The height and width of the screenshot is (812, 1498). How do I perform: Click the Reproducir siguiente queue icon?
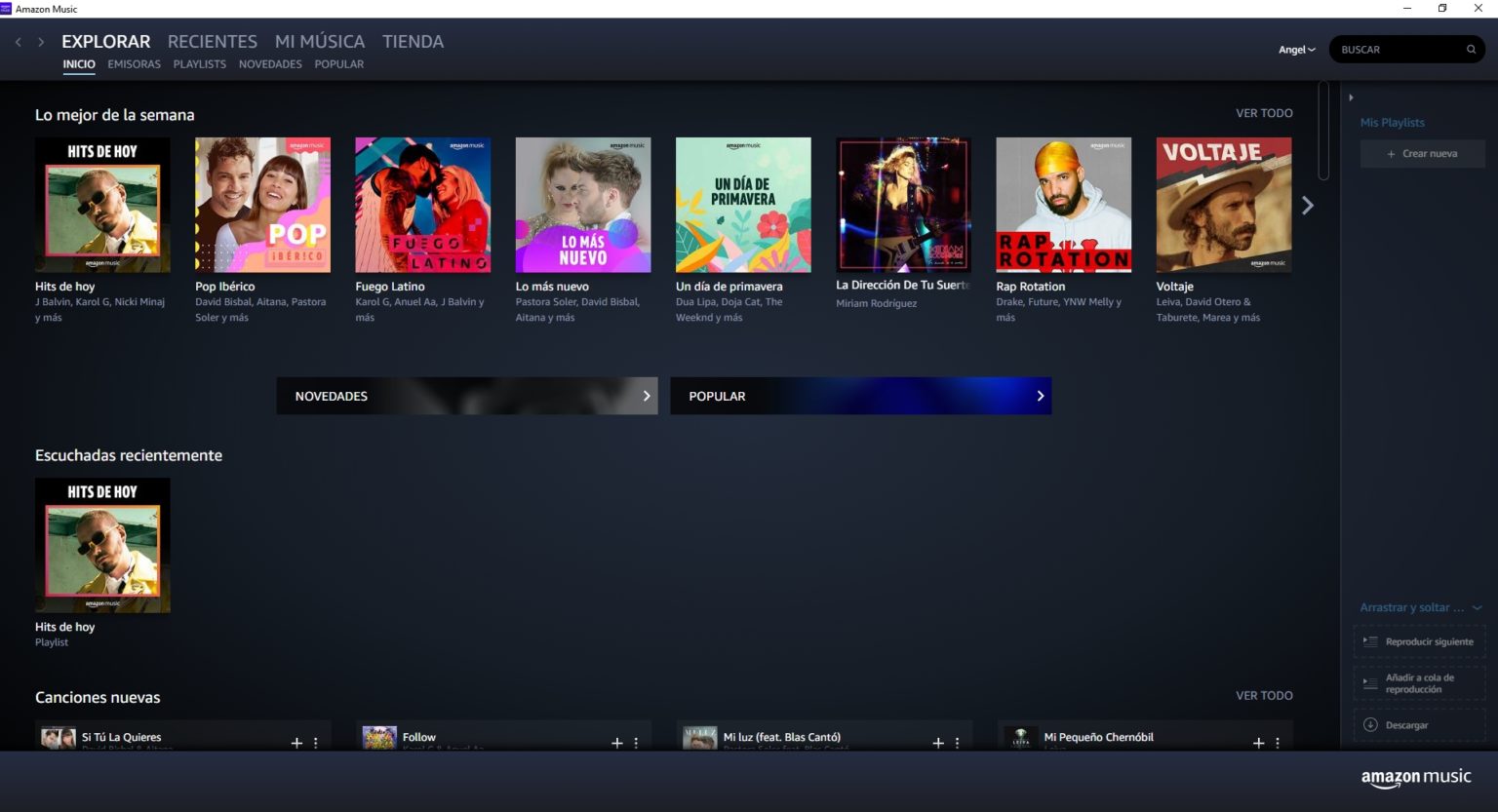1370,641
